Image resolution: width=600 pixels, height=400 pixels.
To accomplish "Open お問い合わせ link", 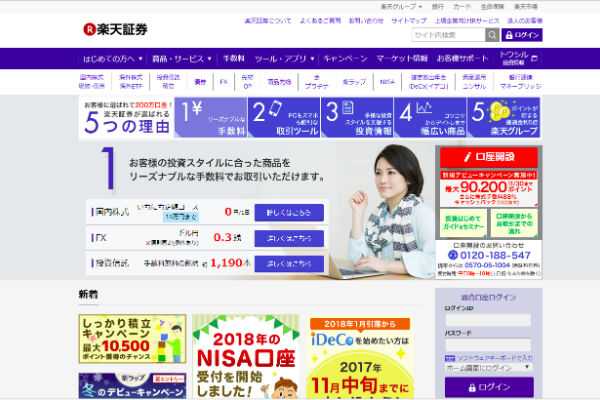I will pyautogui.click(x=366, y=21).
